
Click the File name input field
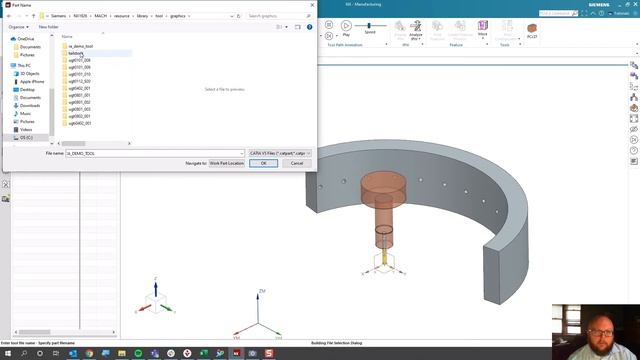(x=152, y=153)
